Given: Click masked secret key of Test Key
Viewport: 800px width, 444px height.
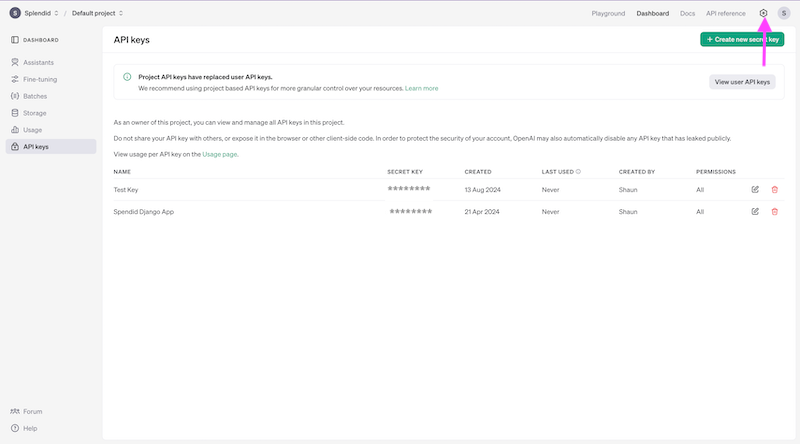Looking at the screenshot, I should [x=409, y=188].
